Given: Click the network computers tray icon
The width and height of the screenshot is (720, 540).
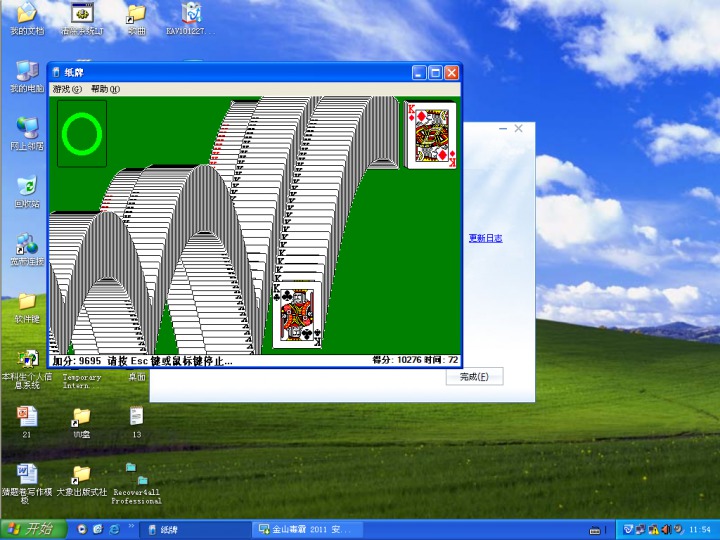Looking at the screenshot, I should coord(641,529).
